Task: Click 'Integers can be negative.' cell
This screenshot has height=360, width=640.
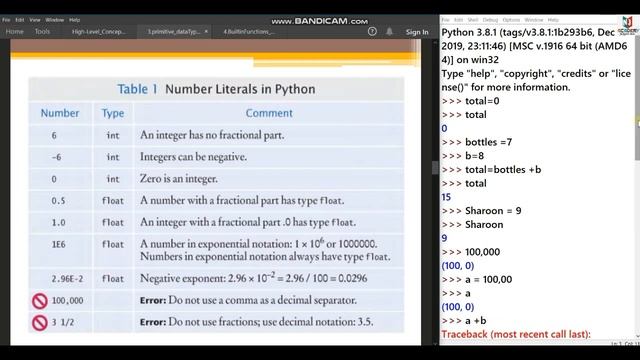Action: [x=193, y=157]
